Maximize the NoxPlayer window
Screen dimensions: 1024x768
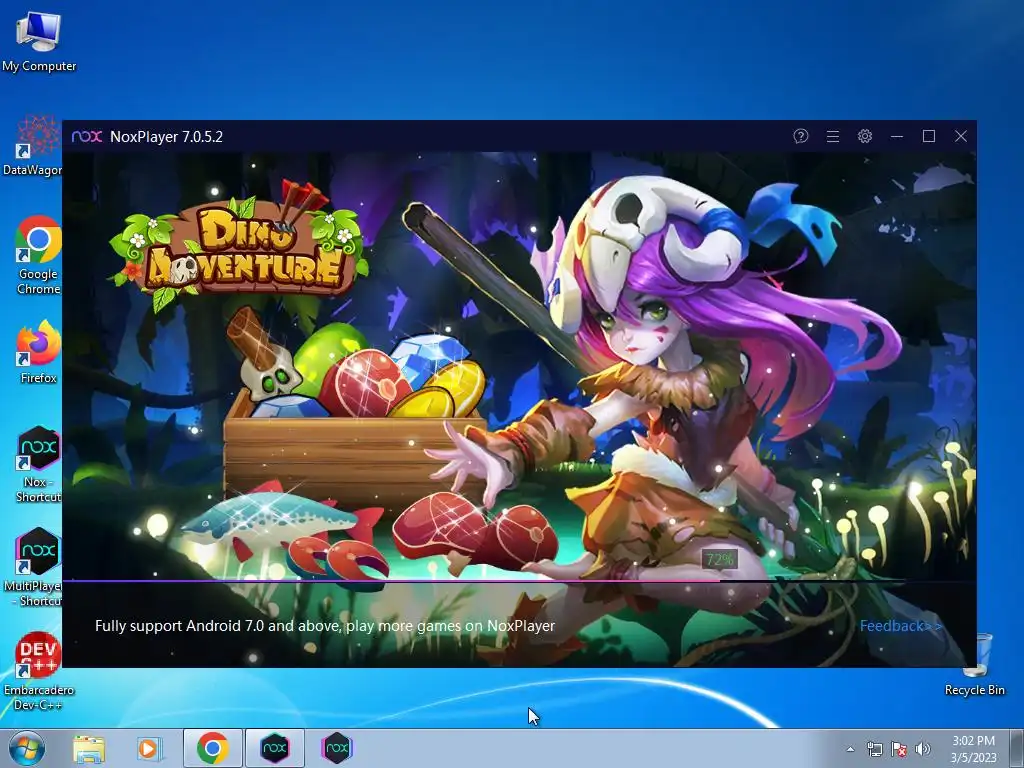tap(929, 136)
